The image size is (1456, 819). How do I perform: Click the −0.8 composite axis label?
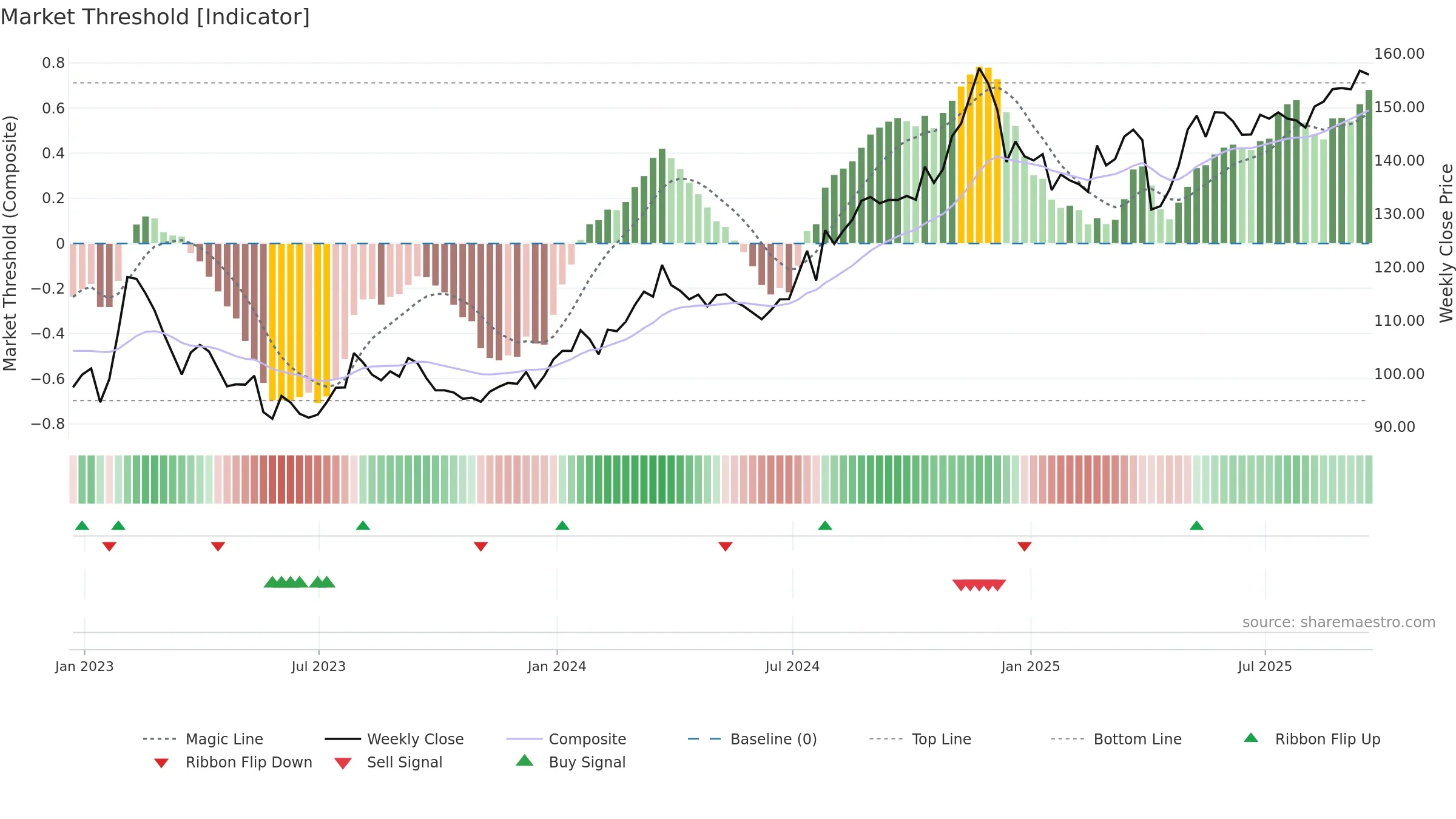[47, 423]
